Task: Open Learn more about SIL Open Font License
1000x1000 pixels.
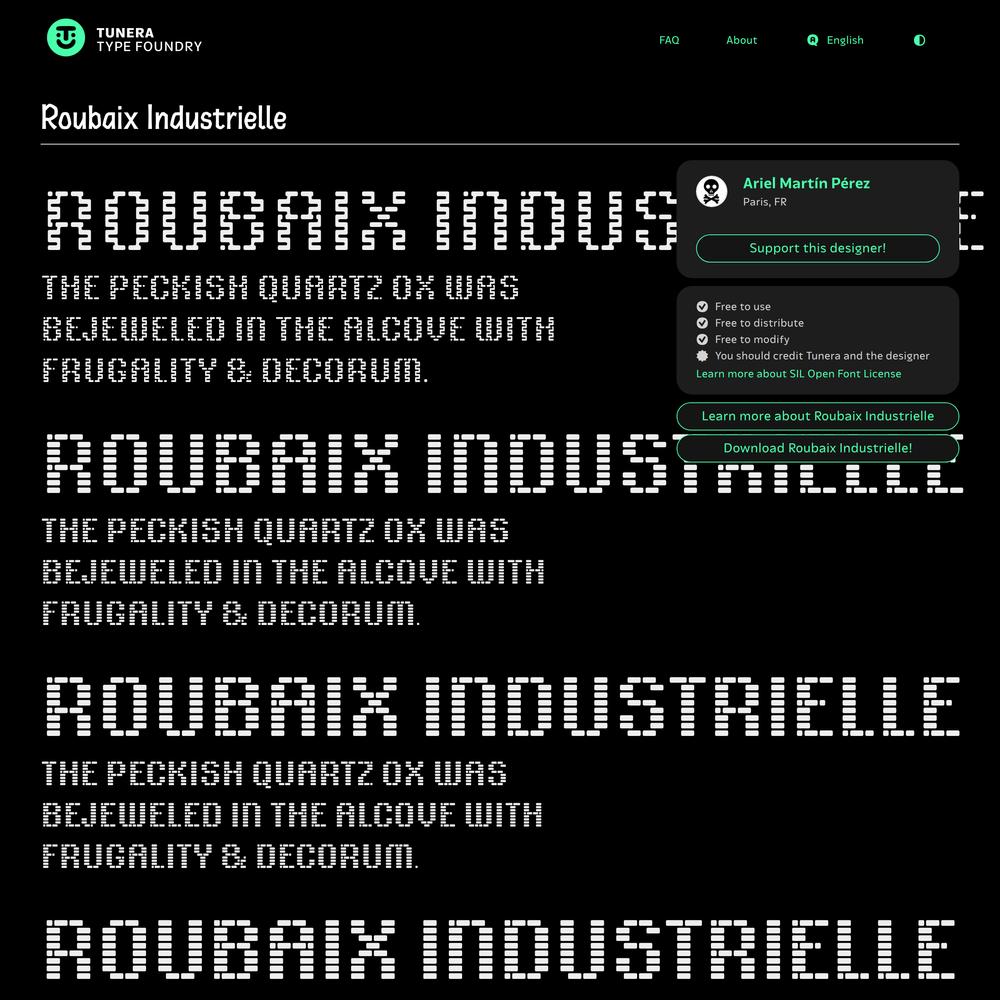Action: [798, 374]
